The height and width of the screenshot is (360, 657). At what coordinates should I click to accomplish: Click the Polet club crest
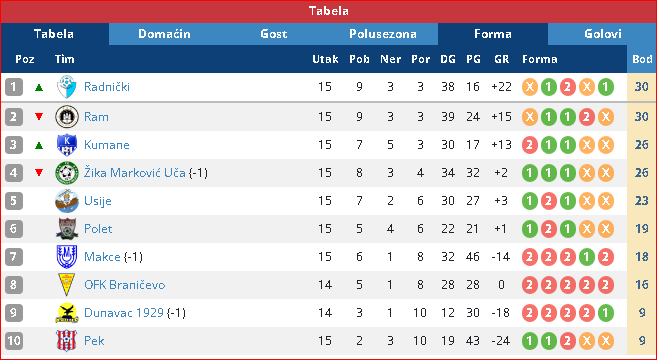tap(67, 229)
